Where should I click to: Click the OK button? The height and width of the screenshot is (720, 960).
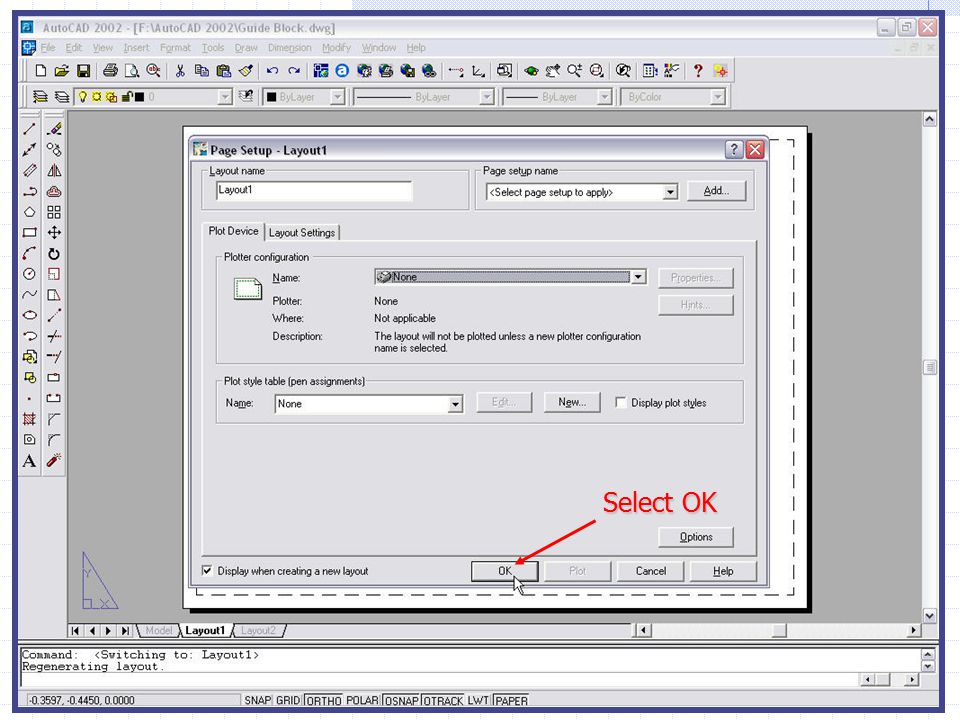click(504, 571)
